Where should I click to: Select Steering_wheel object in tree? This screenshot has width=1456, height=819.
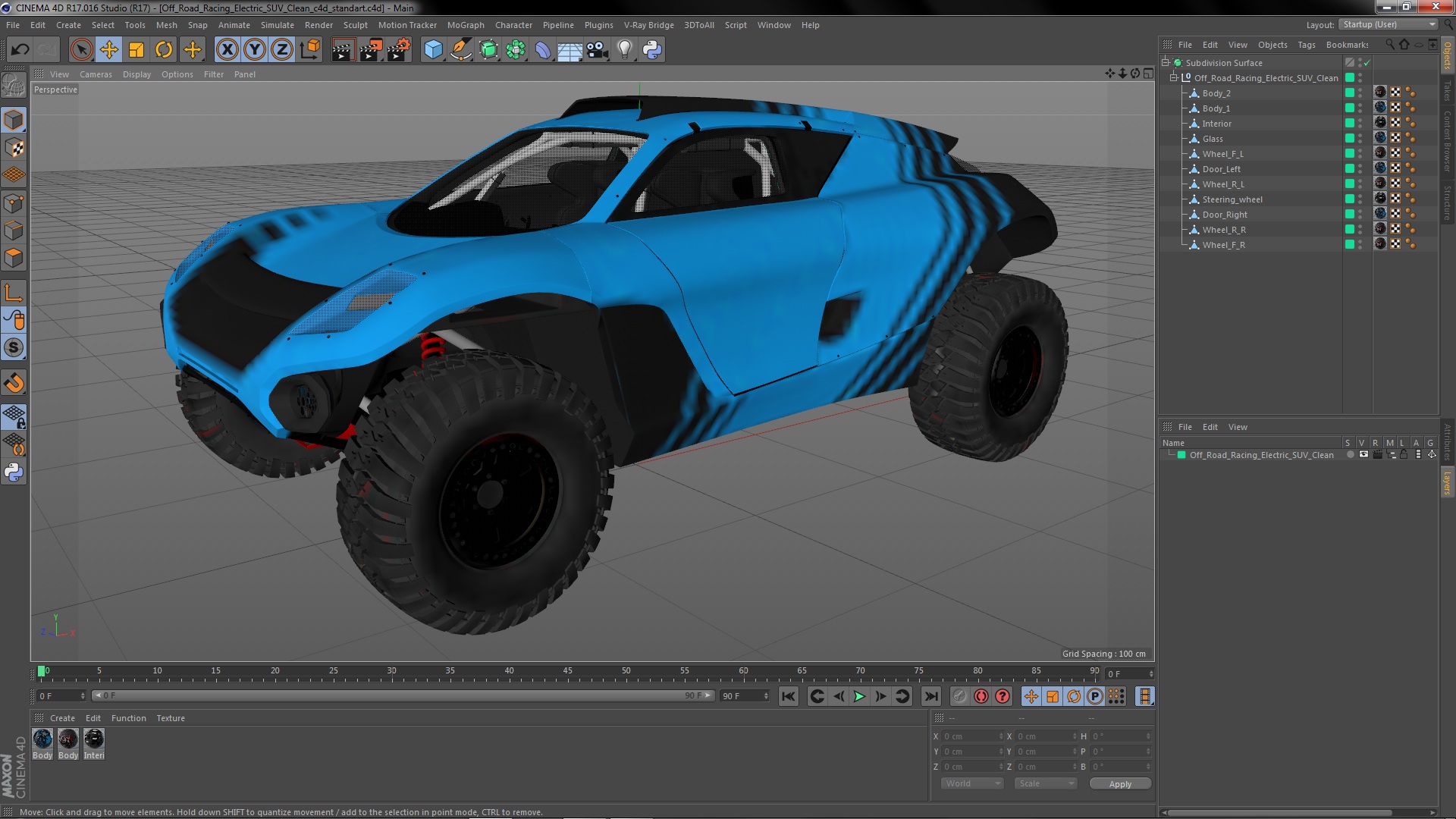point(1232,199)
